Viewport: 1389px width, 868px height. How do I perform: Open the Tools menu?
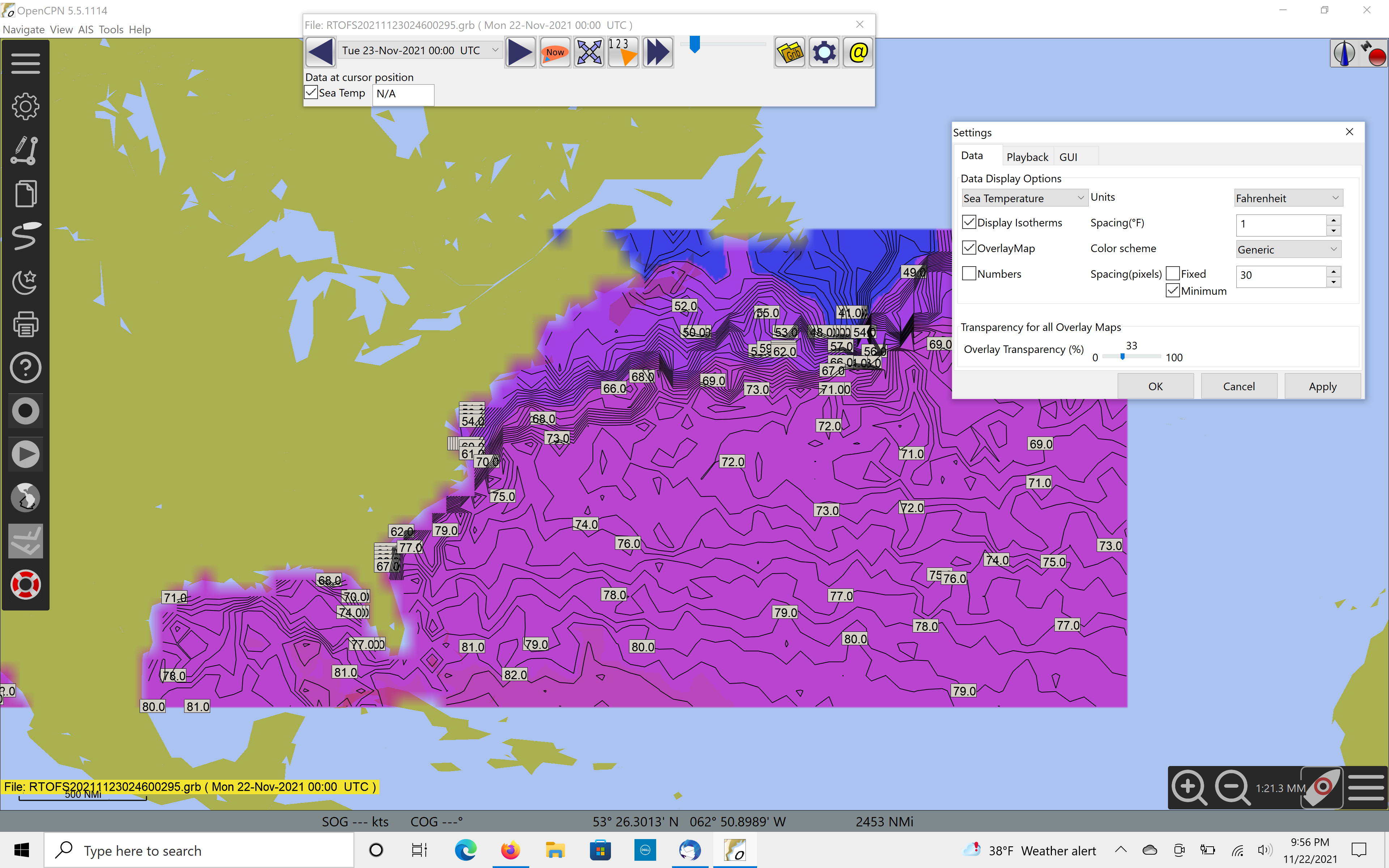(x=111, y=29)
